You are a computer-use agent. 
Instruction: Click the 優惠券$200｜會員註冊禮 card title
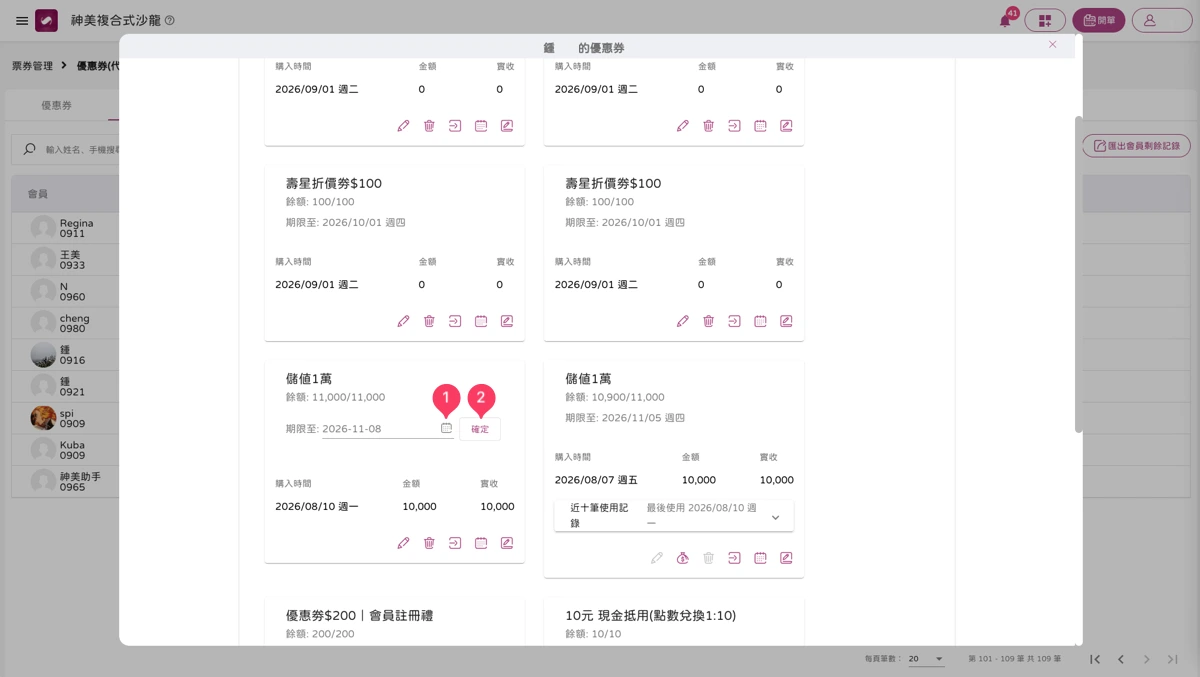click(x=359, y=616)
